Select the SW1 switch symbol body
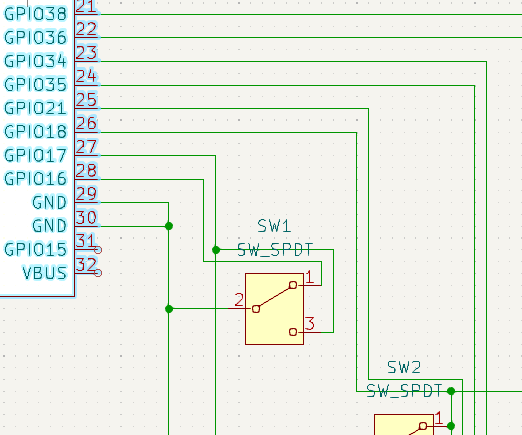Screen dimensions: 522x435 tap(274, 309)
